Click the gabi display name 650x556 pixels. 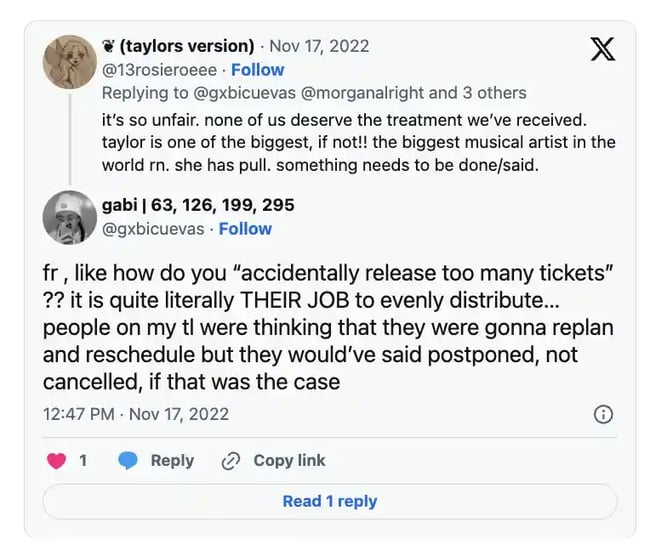coord(198,205)
